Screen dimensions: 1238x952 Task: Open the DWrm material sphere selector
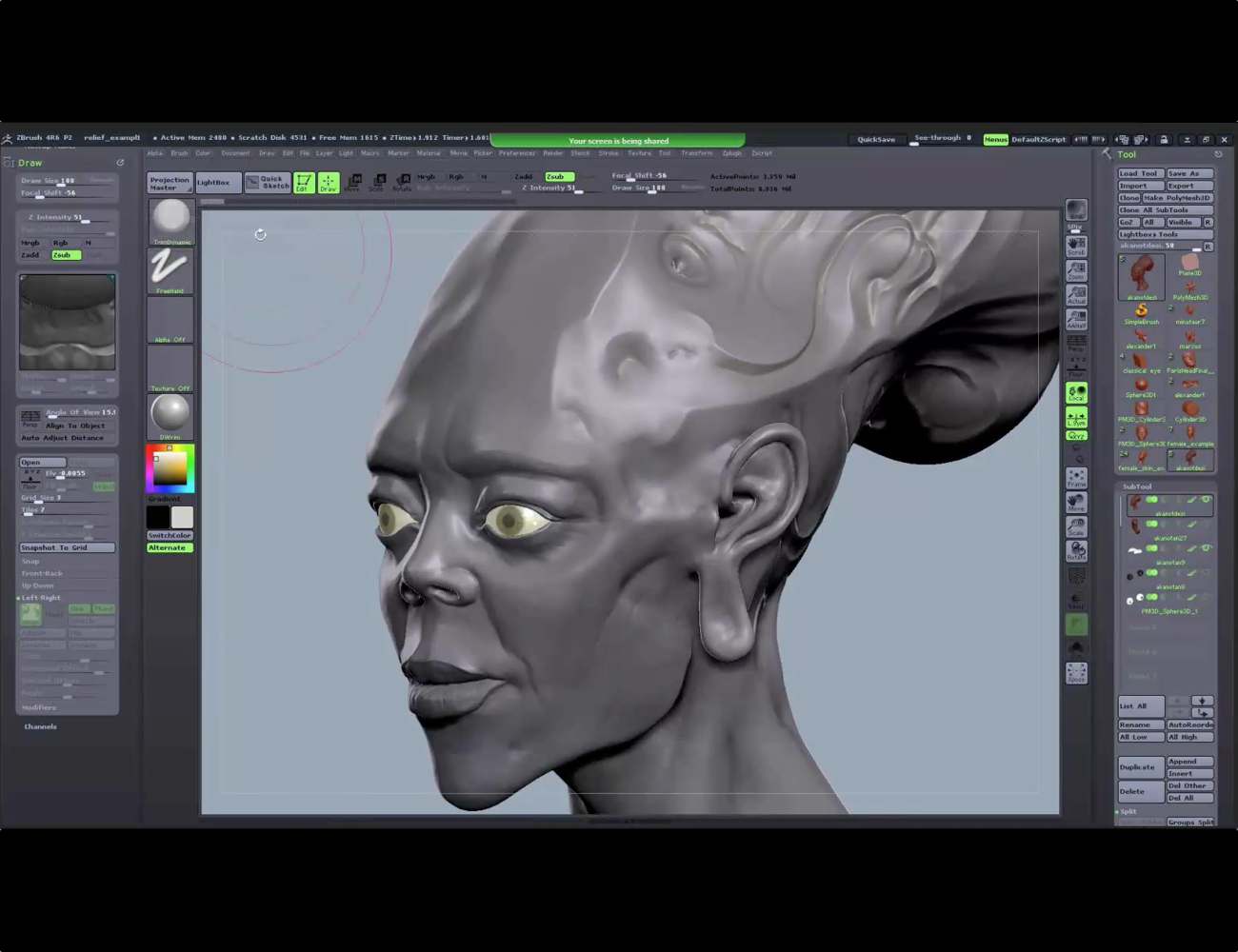coord(170,417)
